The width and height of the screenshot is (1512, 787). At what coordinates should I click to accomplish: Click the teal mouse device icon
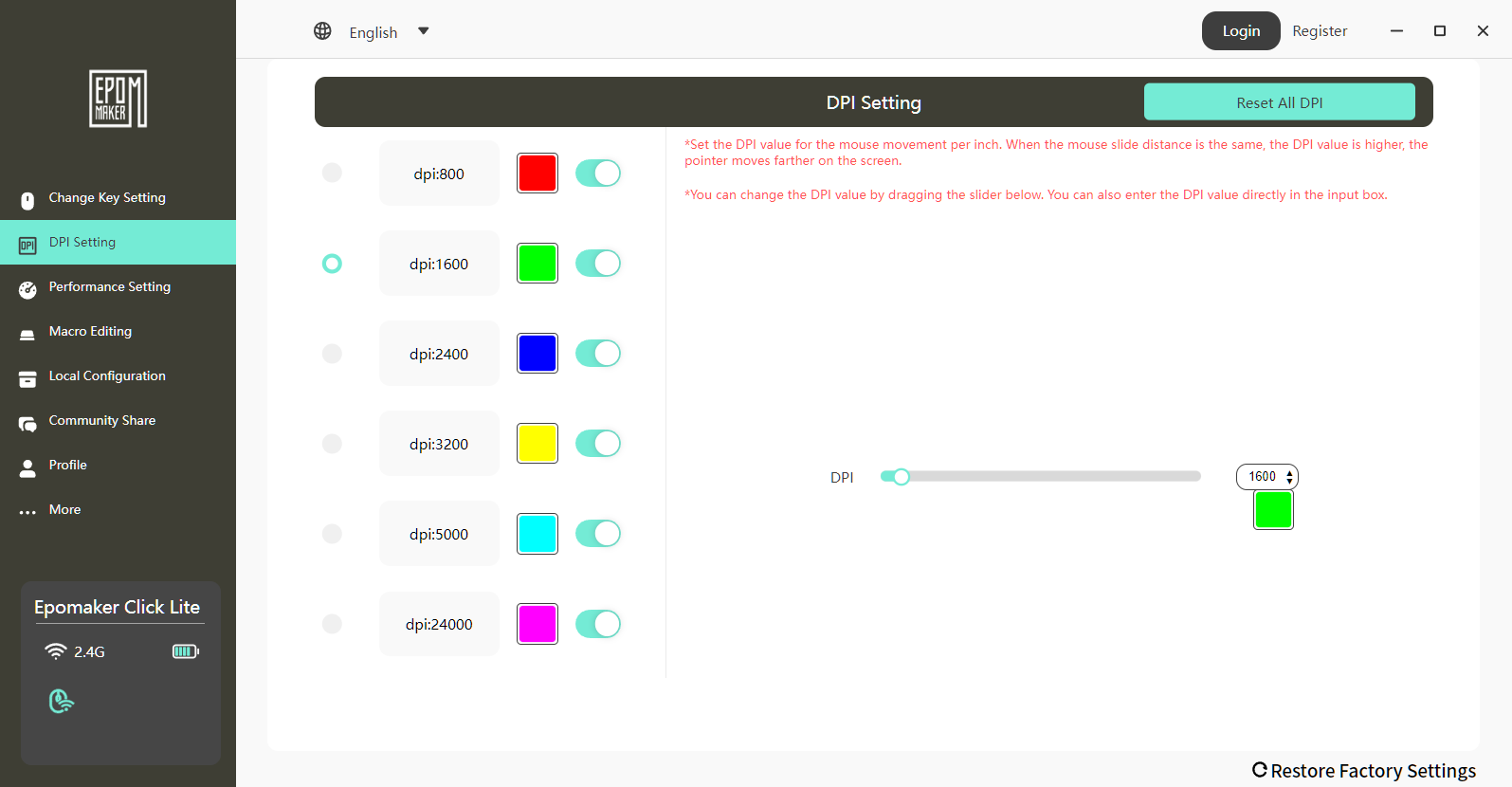tap(61, 701)
